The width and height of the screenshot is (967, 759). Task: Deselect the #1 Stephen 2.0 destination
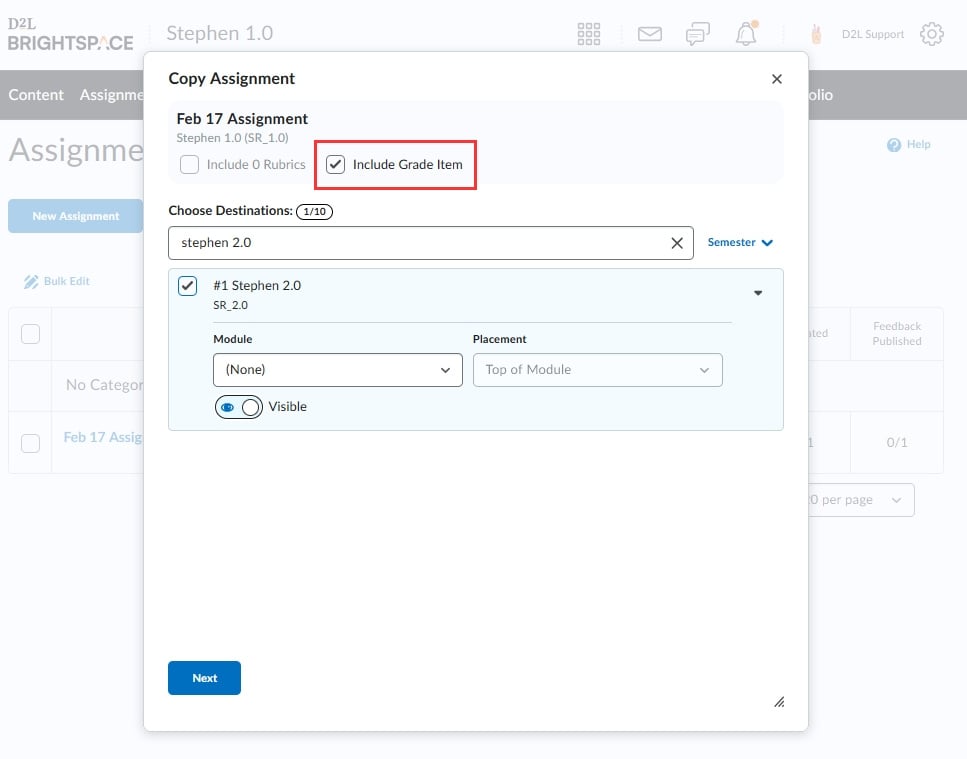coord(187,286)
